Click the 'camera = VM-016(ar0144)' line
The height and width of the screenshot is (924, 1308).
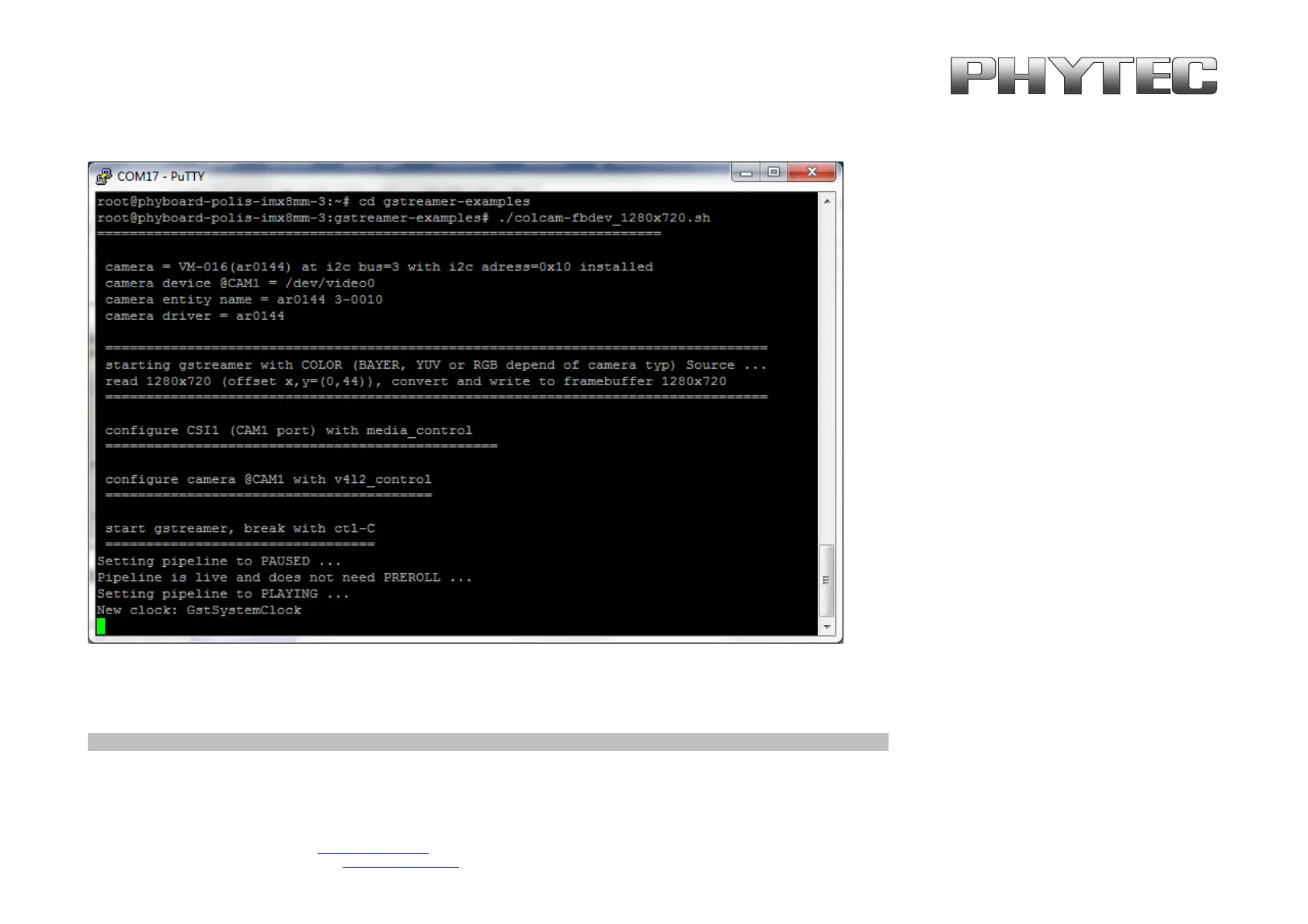pos(379,267)
